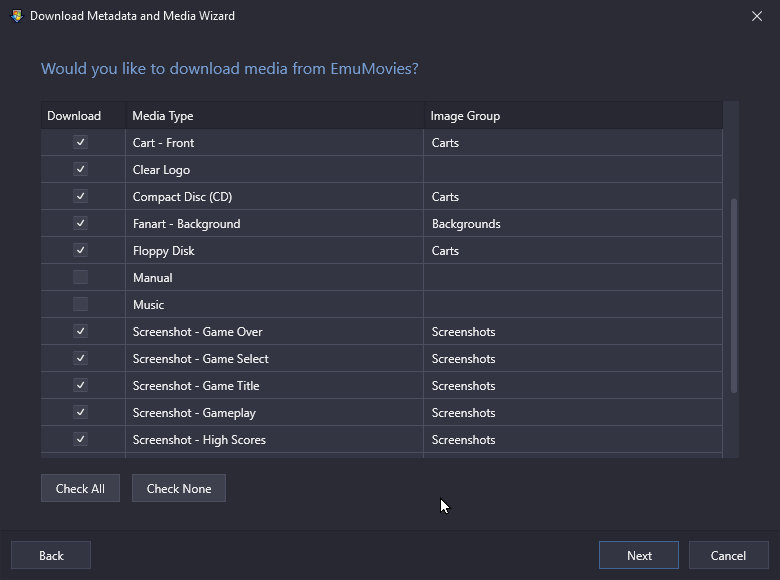Click the media list vertical scrollbar thumb
780x580 pixels.
pos(734,295)
